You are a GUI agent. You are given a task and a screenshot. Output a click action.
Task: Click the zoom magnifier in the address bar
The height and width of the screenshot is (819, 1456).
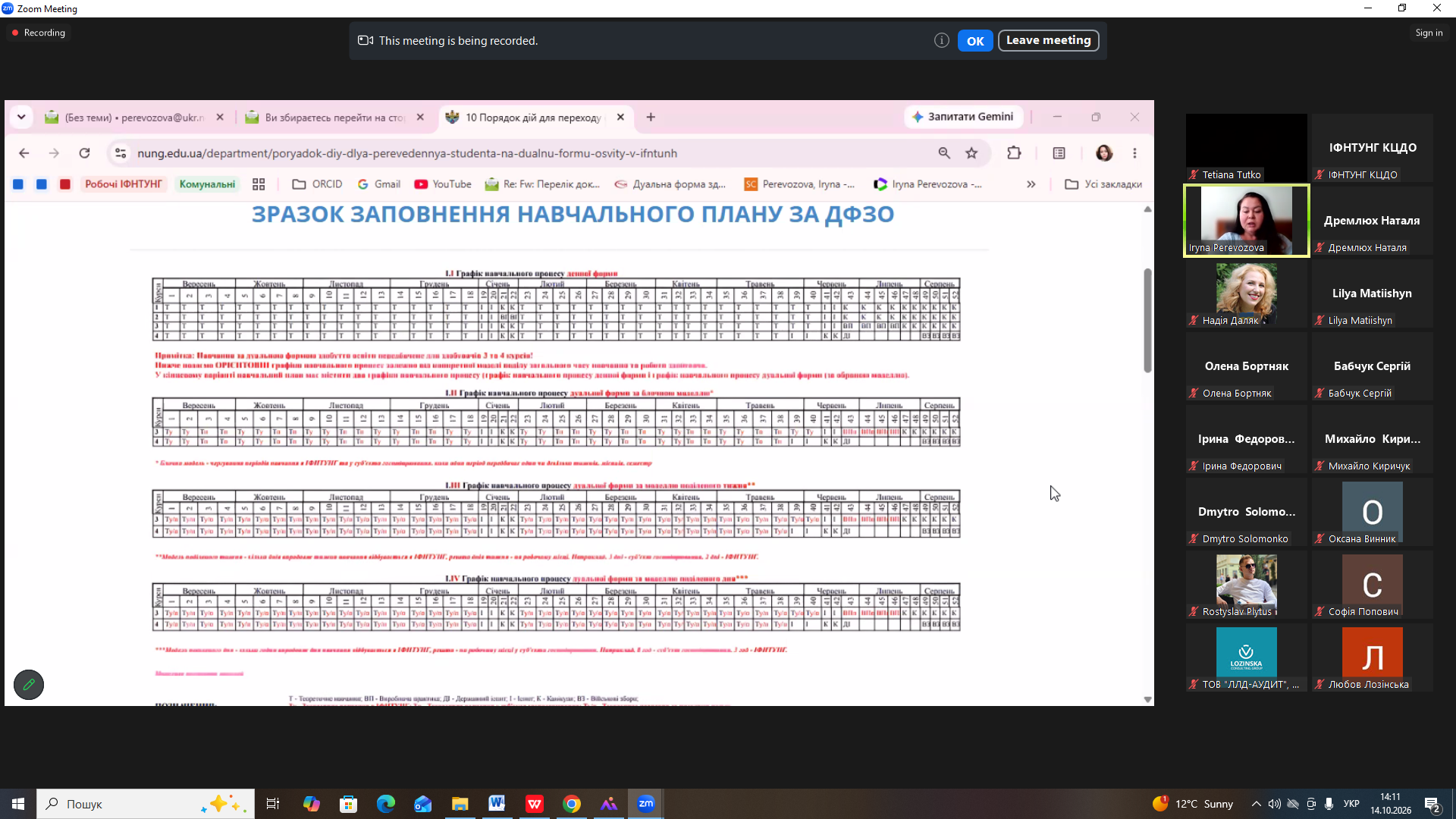(x=944, y=153)
